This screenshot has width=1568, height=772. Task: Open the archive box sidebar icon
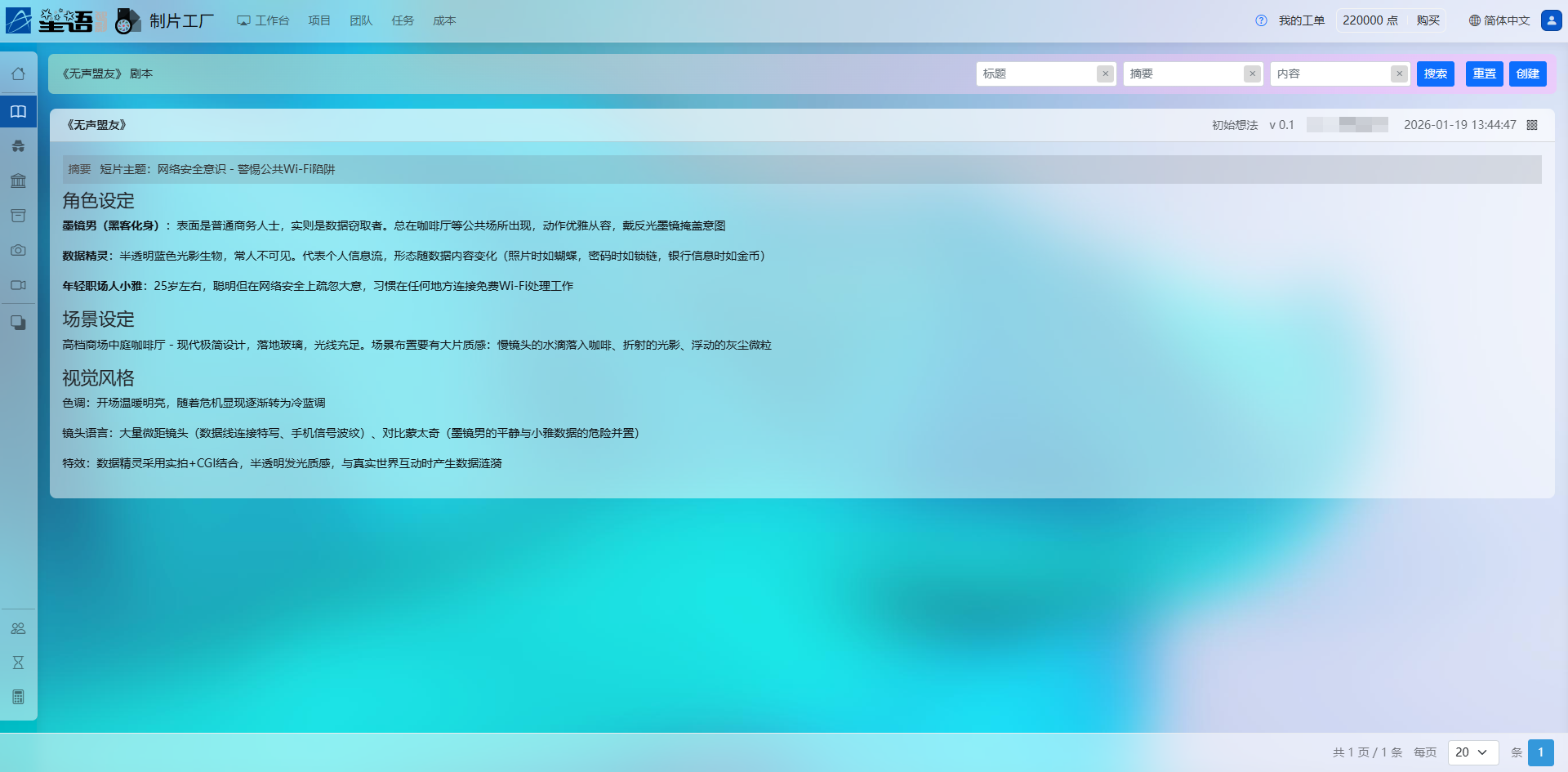tap(18, 216)
